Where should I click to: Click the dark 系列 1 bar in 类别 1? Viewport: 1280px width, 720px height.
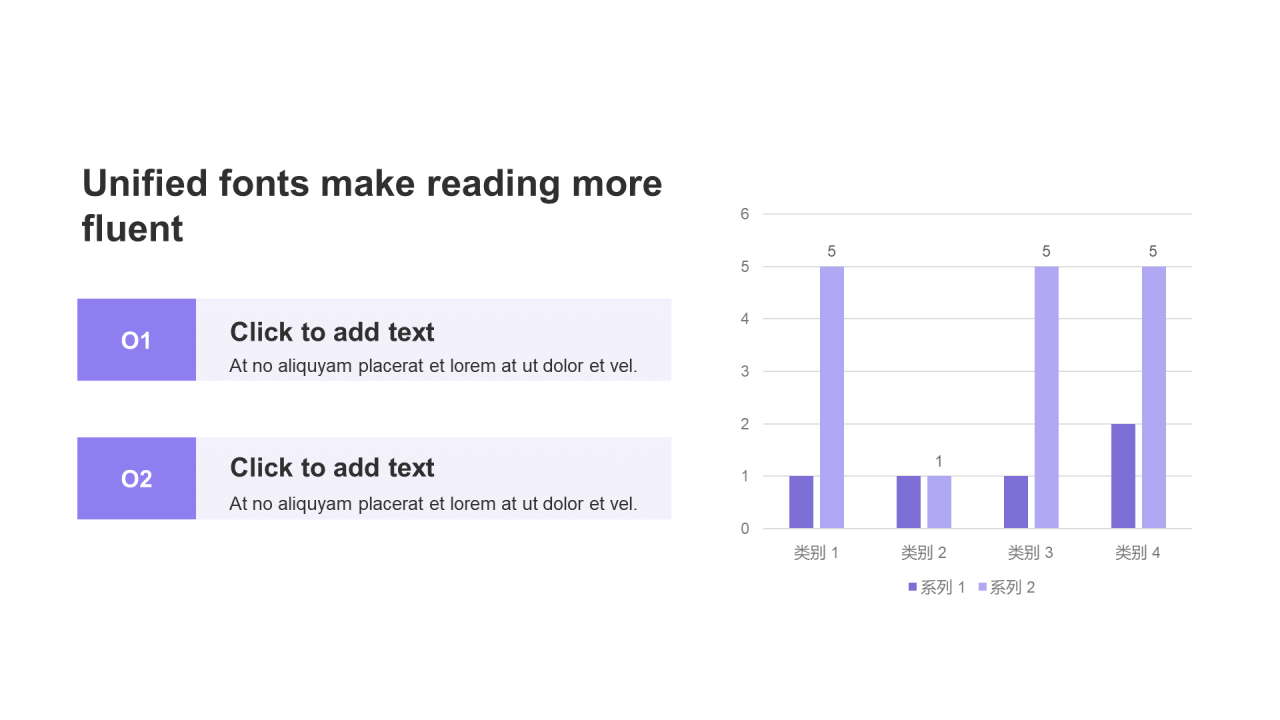pos(801,502)
